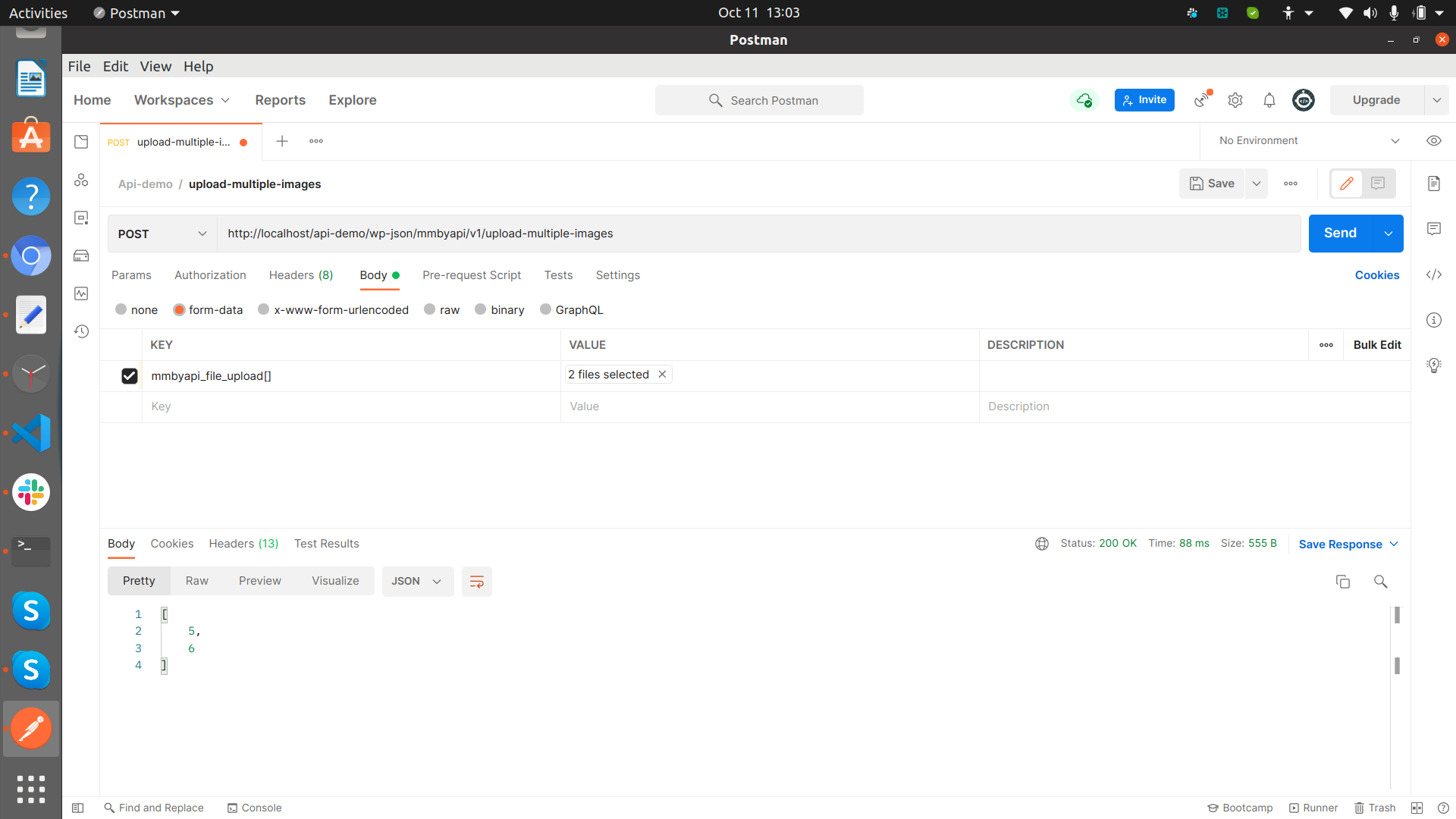Open related requests lightbulb icon
This screenshot has height=819, width=1456.
[1434, 366]
